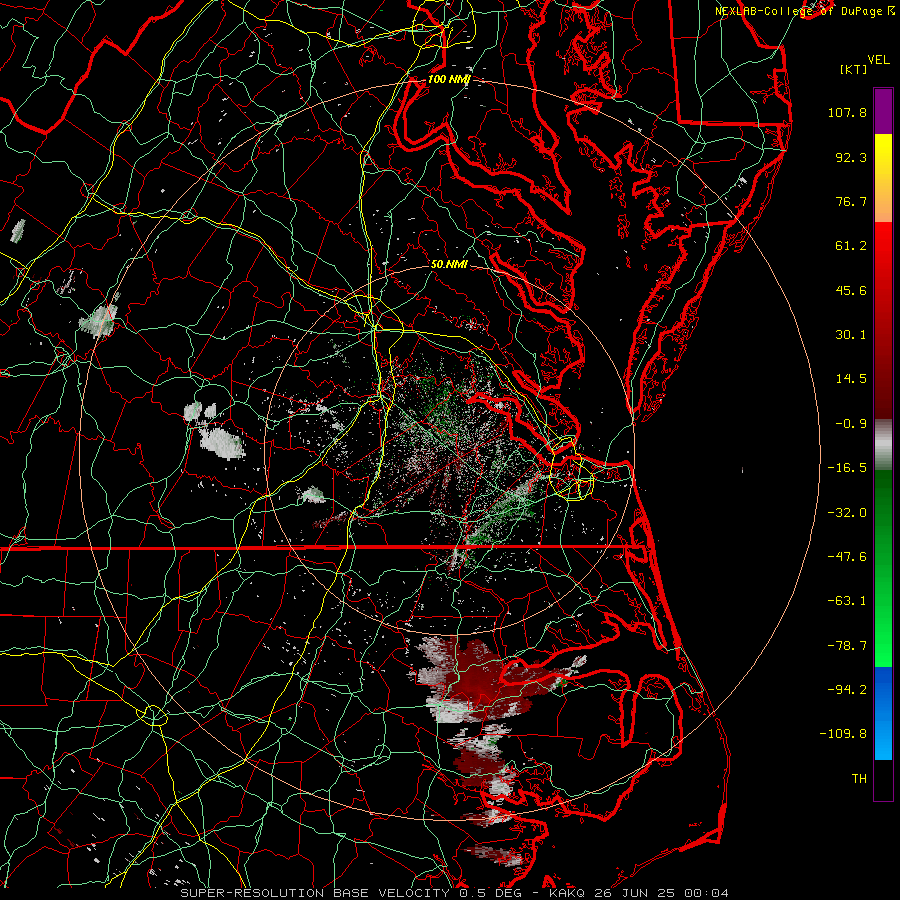
Task: Click the -47.6 value on velocity scale
Action: pyautogui.click(x=847, y=557)
